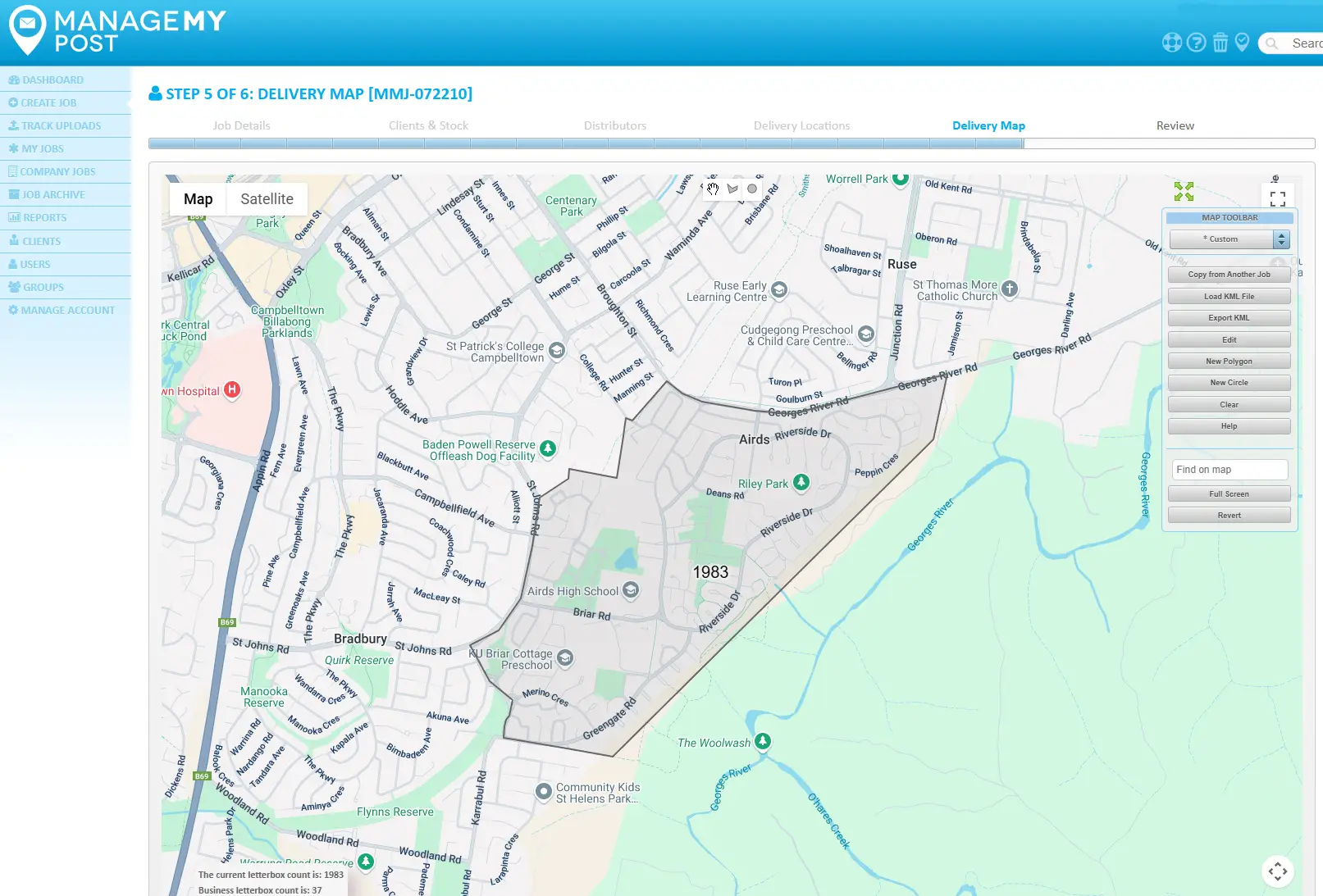Screen dimensions: 1323x896
Task: Click Airds High School marker icon
Action: click(631, 590)
